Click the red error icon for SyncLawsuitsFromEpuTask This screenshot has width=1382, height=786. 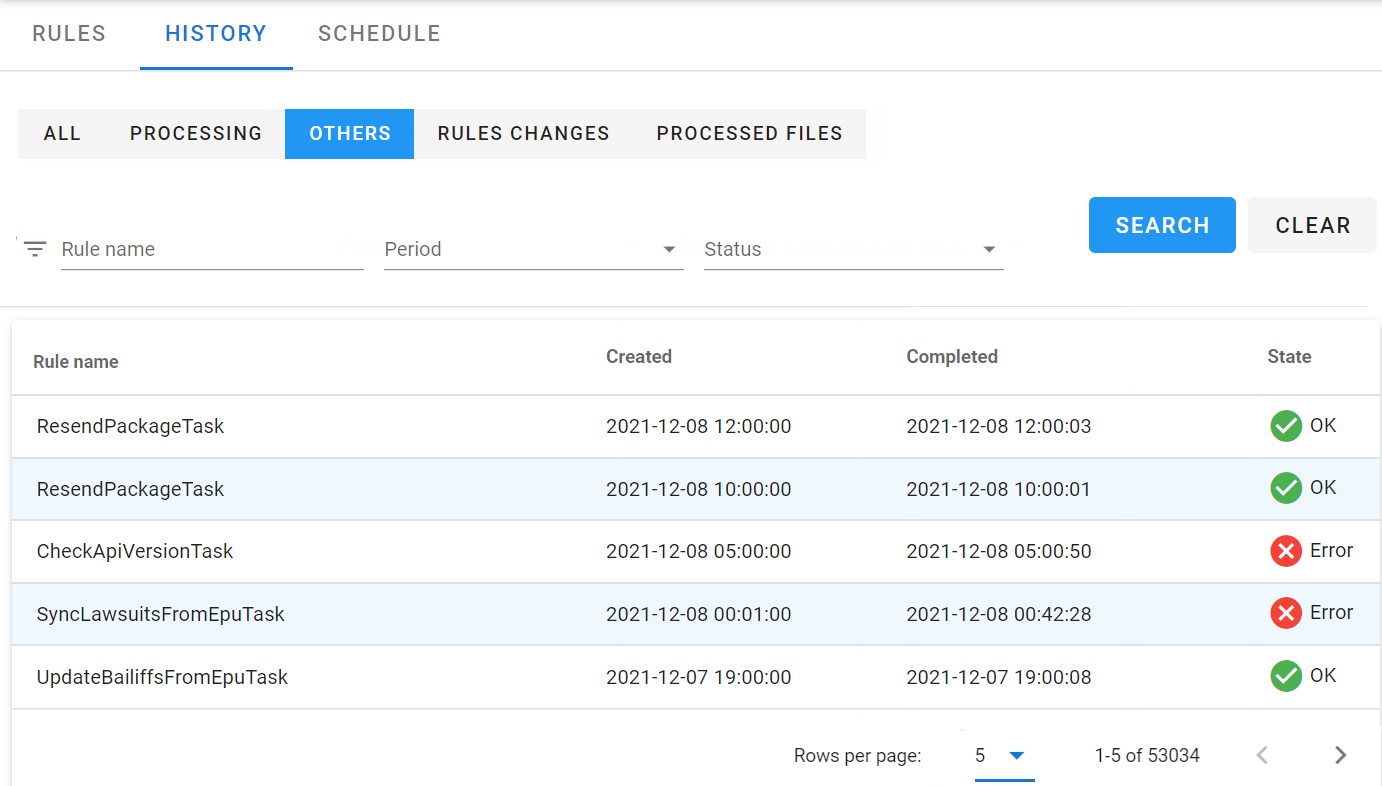(1285, 613)
